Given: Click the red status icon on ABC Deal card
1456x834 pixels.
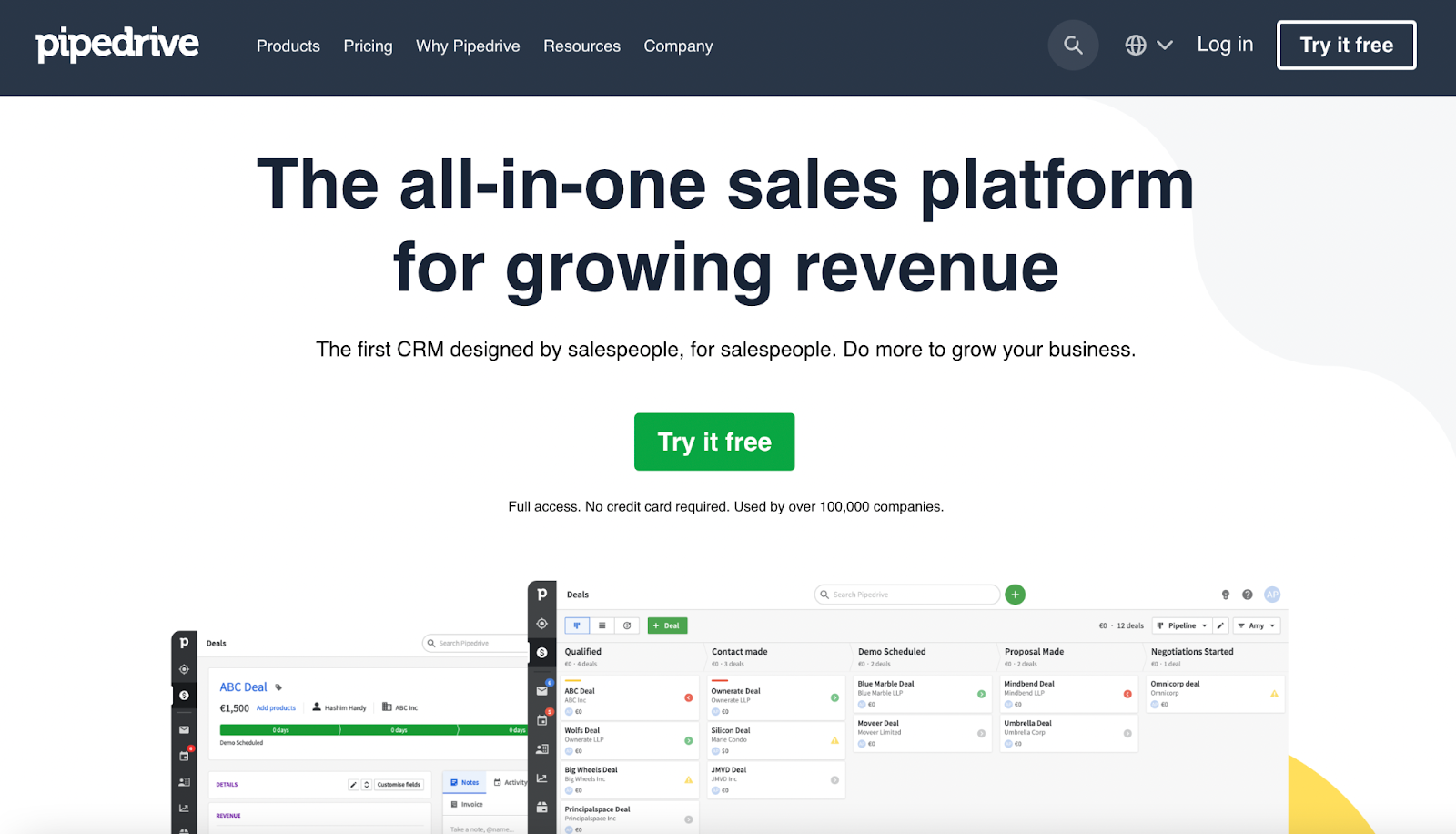Looking at the screenshot, I should pos(688,697).
